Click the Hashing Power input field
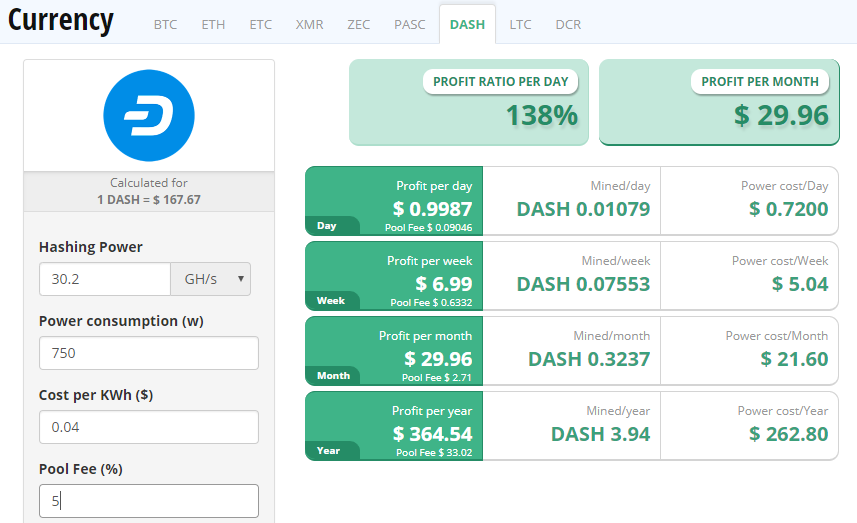 [x=105, y=279]
